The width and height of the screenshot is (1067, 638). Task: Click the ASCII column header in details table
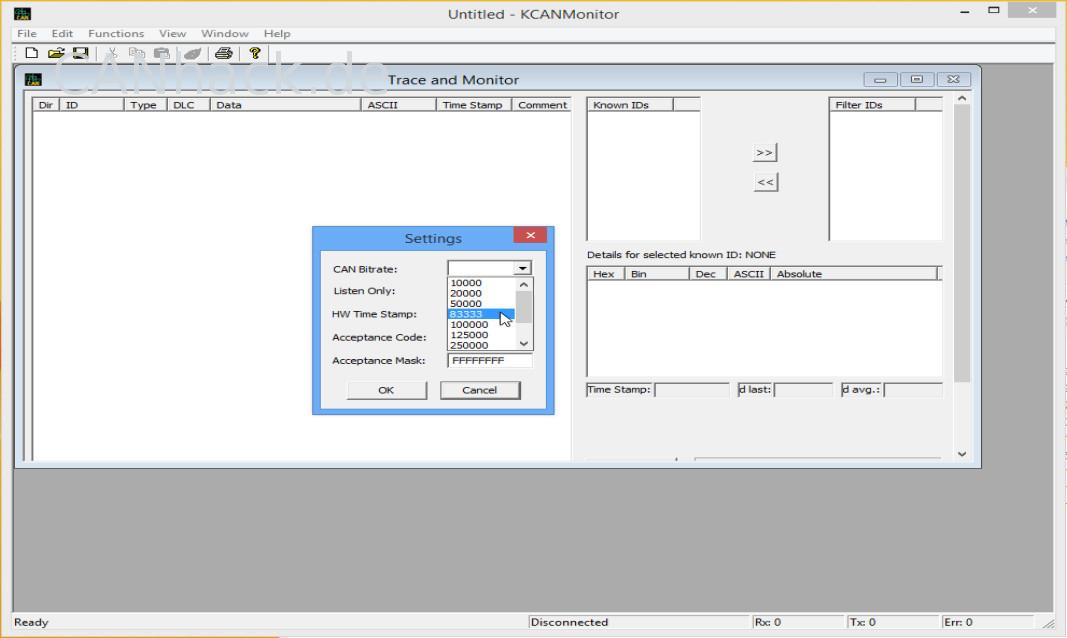[x=748, y=273]
